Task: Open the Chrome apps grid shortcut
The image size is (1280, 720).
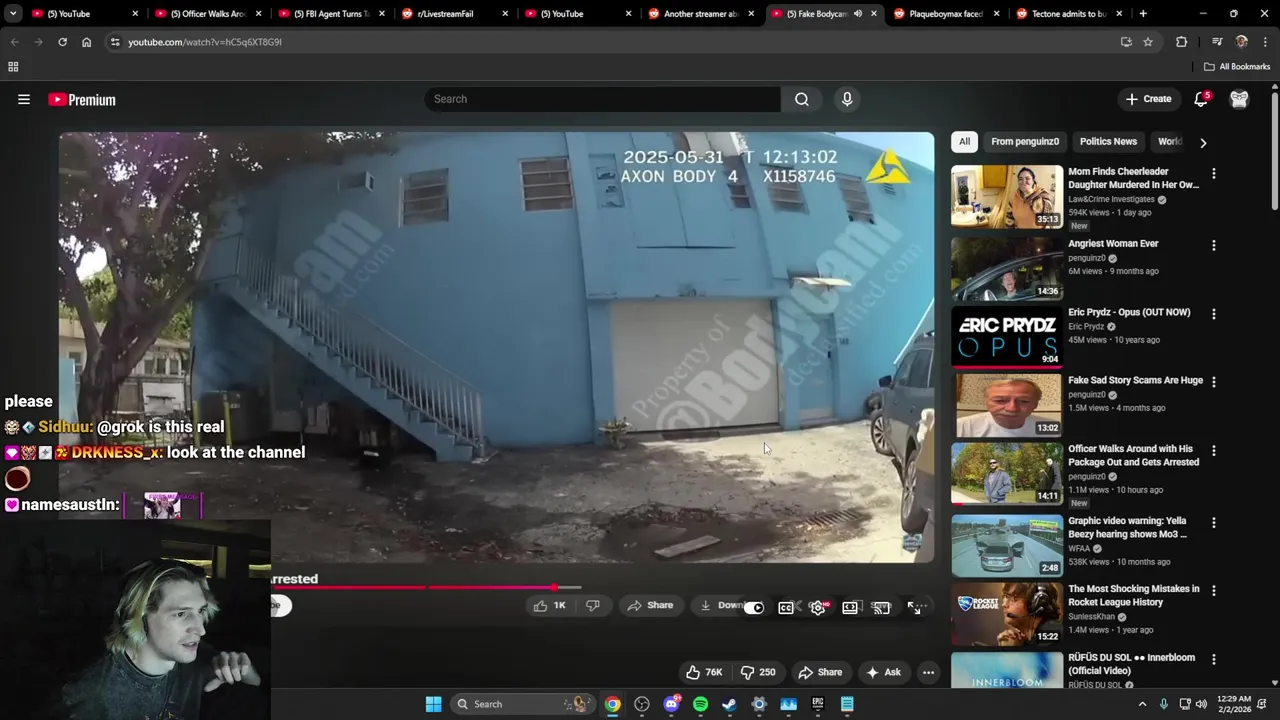Action: [13, 67]
